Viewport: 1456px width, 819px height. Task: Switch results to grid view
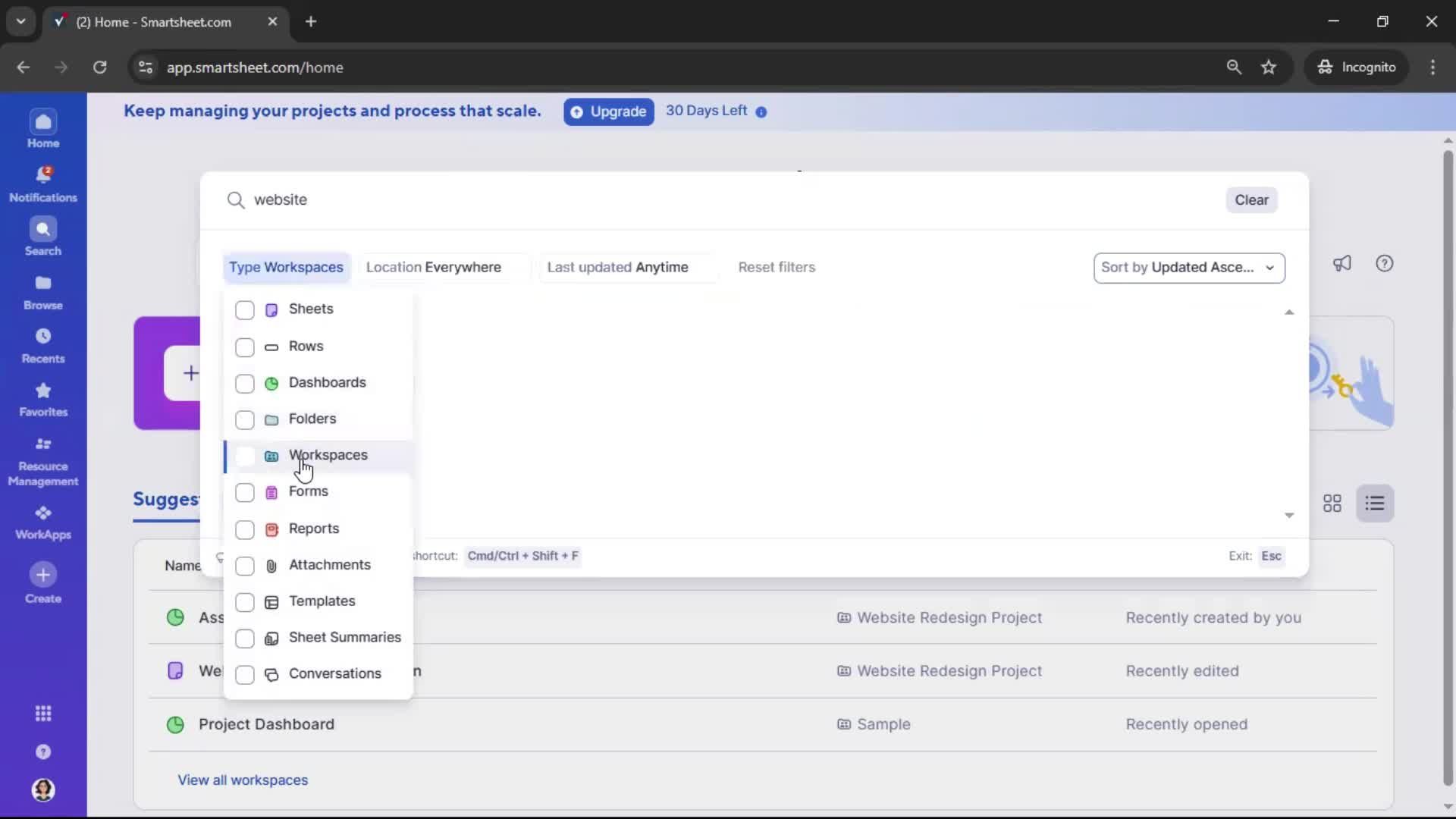(1332, 503)
